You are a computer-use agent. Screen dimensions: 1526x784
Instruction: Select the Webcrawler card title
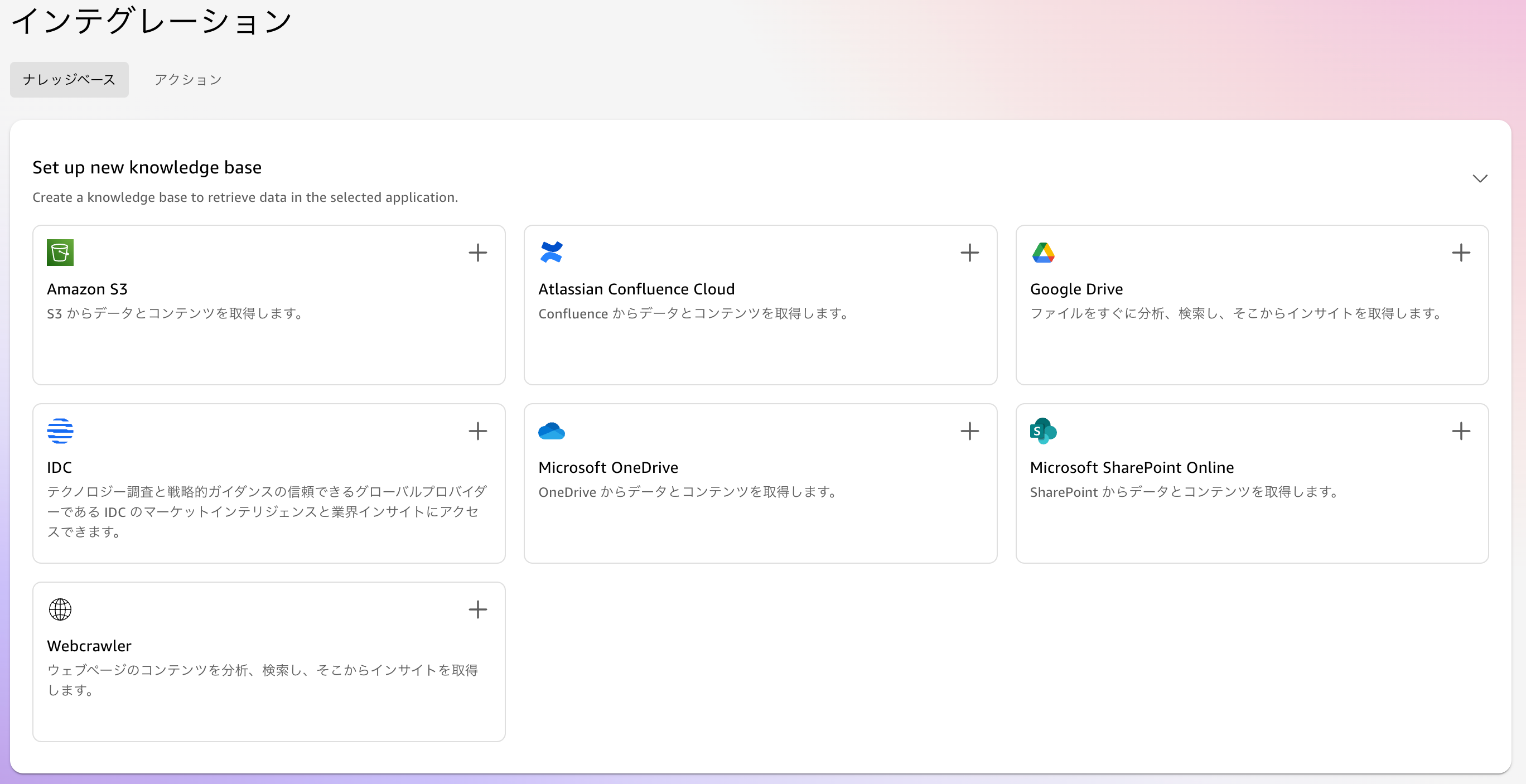coord(89,646)
